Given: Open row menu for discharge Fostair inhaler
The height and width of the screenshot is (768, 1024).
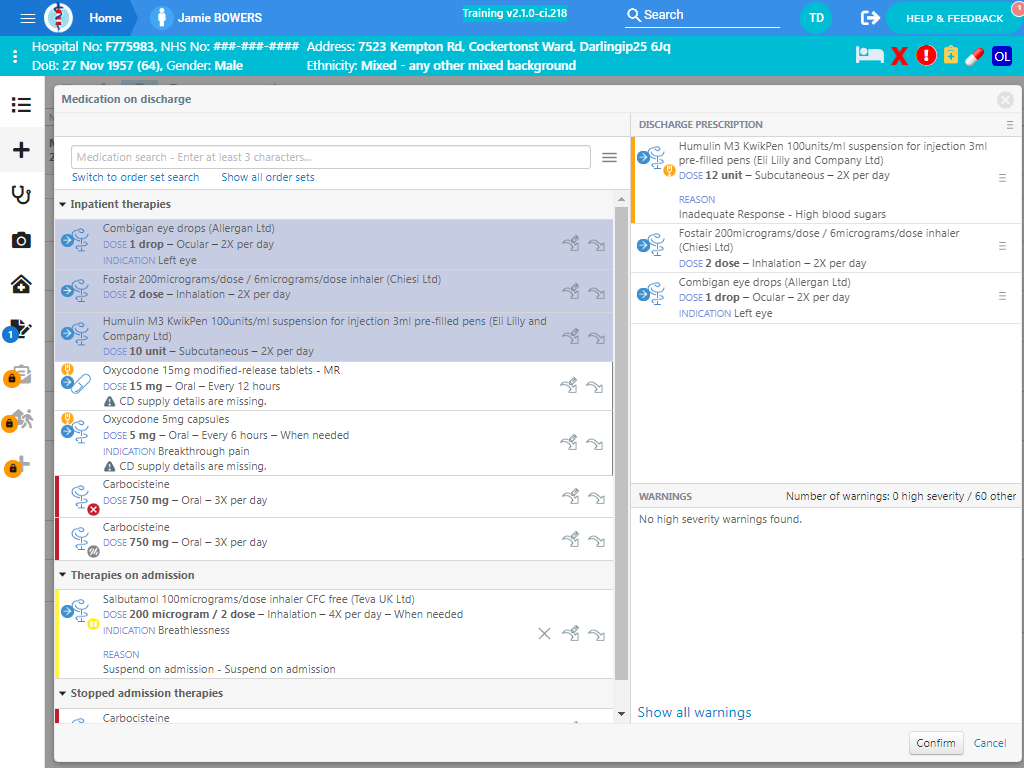Looking at the screenshot, I should tap(1002, 246).
